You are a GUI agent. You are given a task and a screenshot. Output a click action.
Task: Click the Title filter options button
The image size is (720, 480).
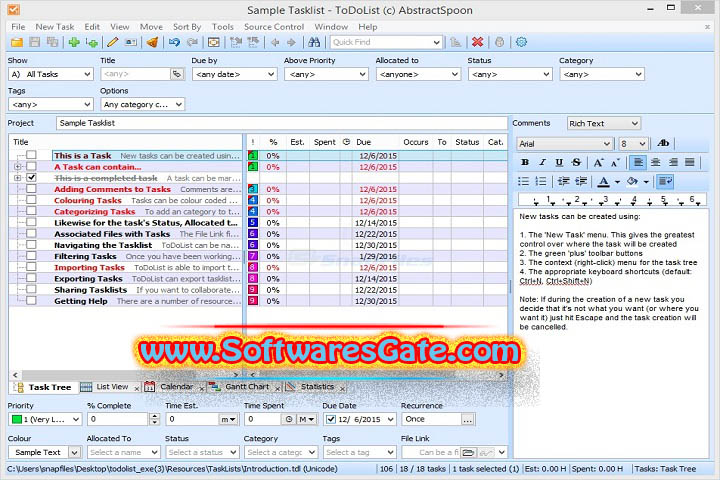click(177, 74)
